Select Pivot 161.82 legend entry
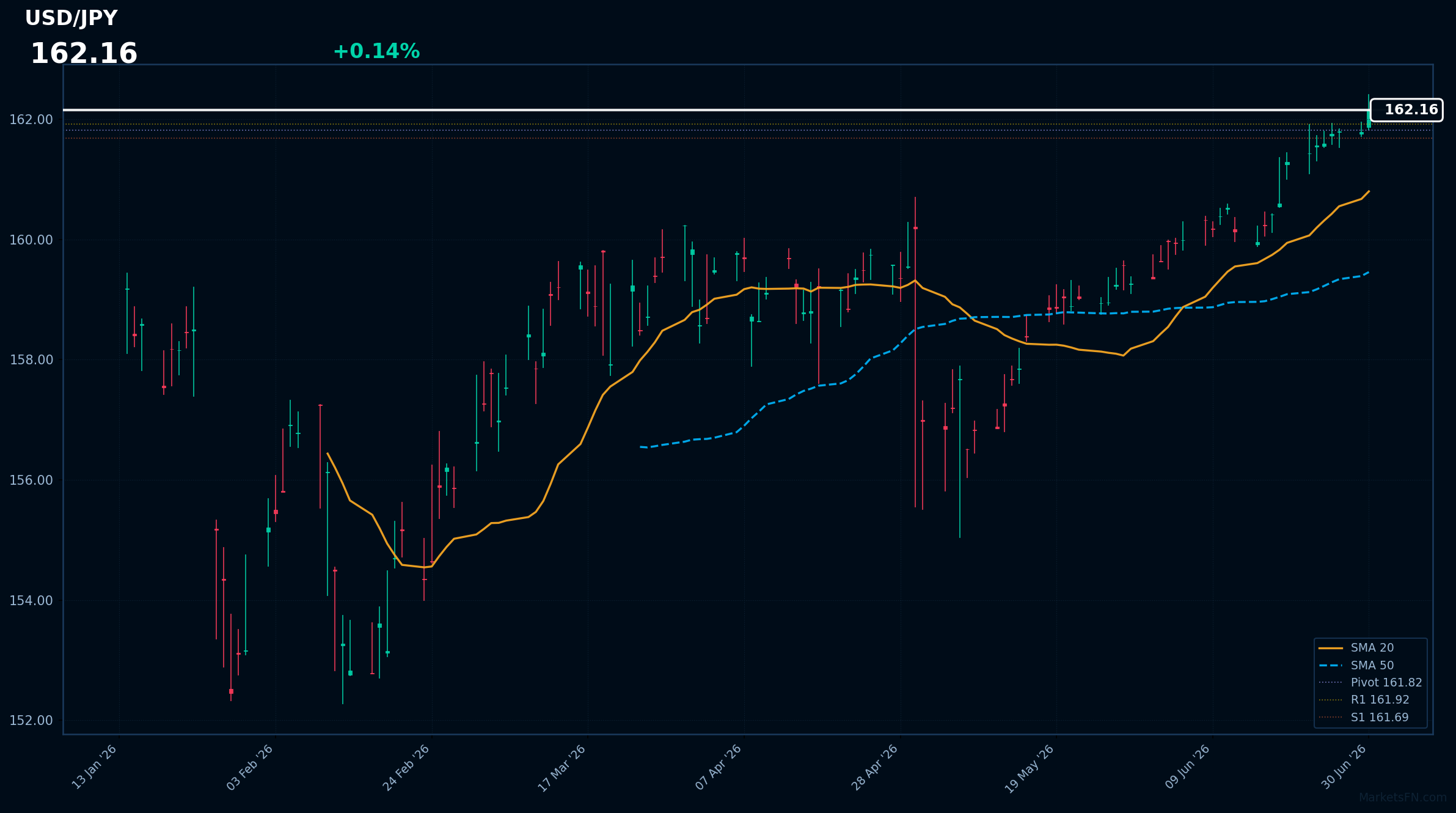Viewport: 1456px width, 813px height. pos(1370,682)
